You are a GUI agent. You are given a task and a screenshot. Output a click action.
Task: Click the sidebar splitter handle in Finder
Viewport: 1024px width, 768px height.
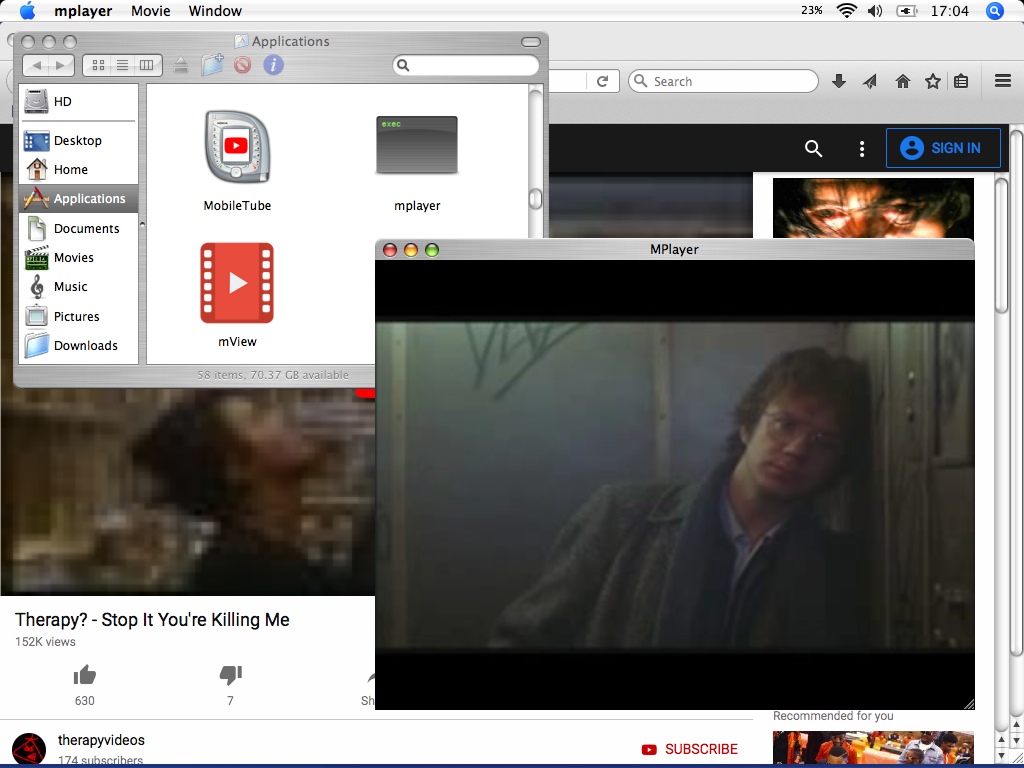(142, 224)
